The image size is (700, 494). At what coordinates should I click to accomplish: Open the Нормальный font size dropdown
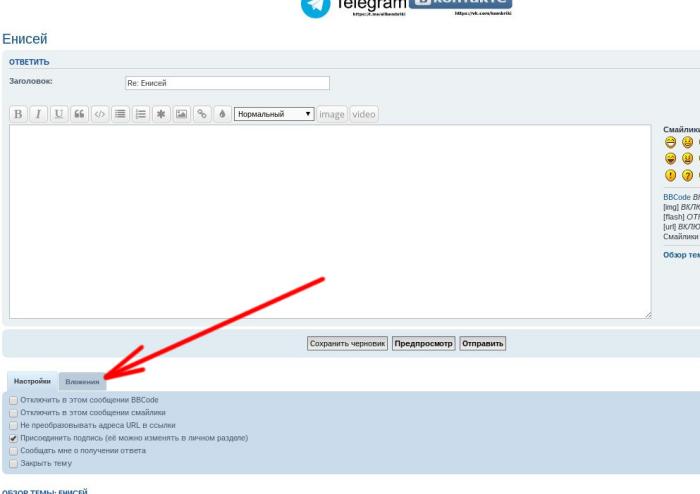(x=274, y=114)
